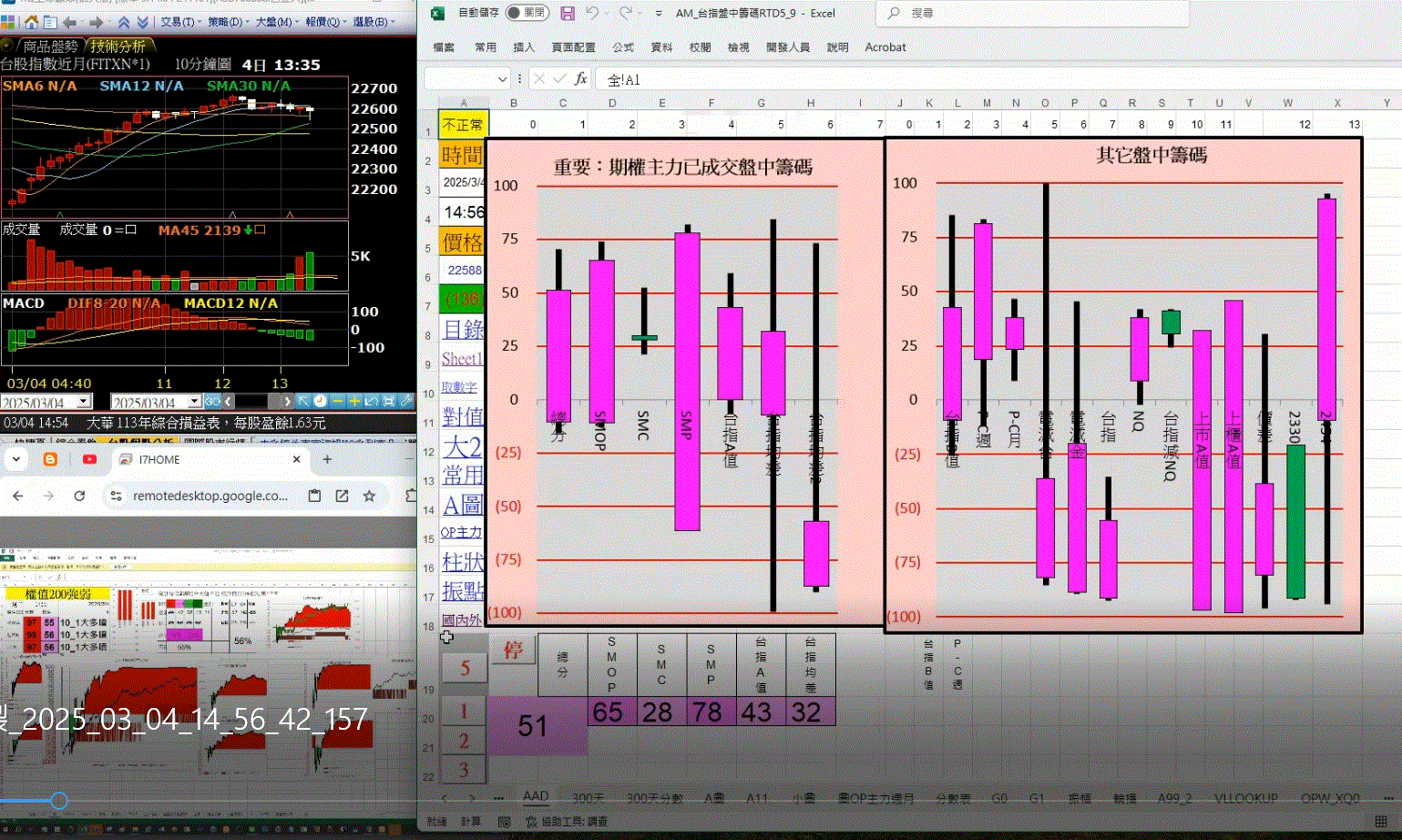Click the fit-to-frame icon on chart toolbar
This screenshot has height=840, width=1402.
389,401
